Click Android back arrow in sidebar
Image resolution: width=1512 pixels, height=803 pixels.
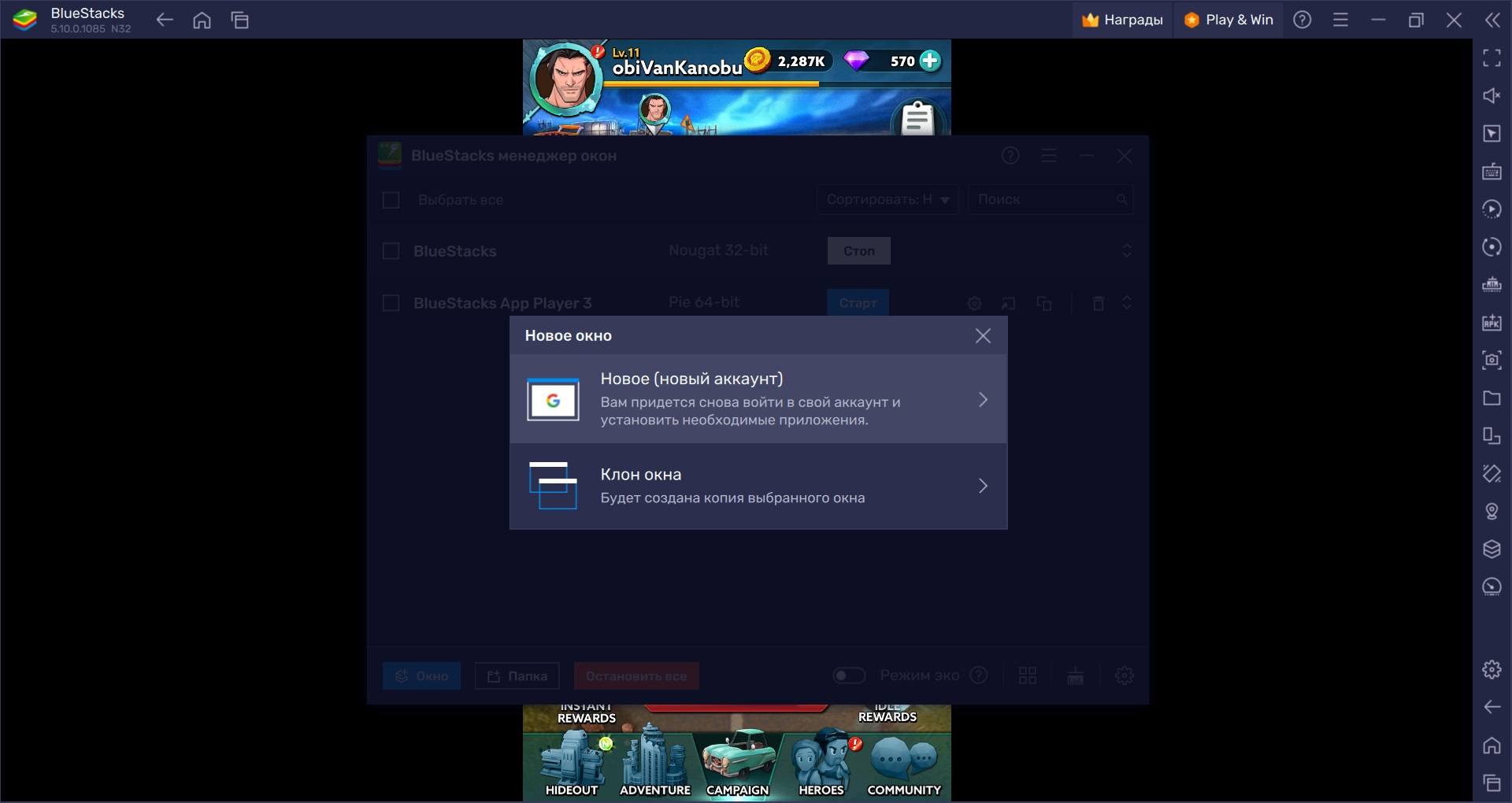pos(1492,707)
